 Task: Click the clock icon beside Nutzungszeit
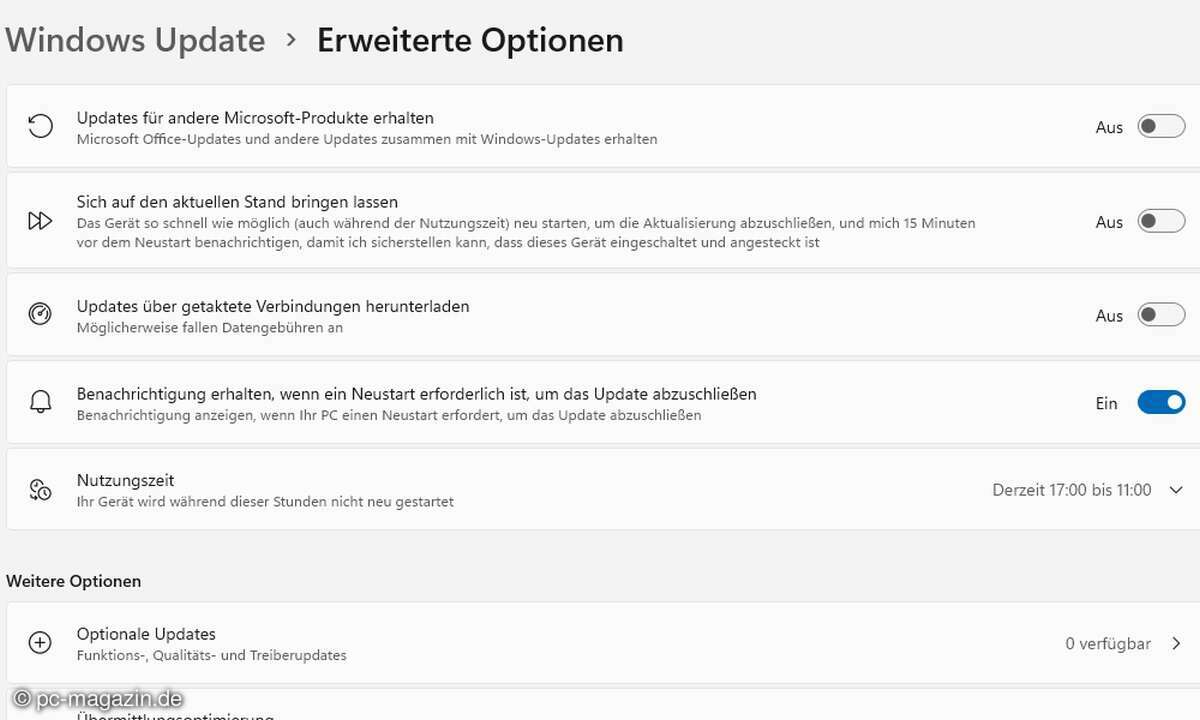coord(40,490)
